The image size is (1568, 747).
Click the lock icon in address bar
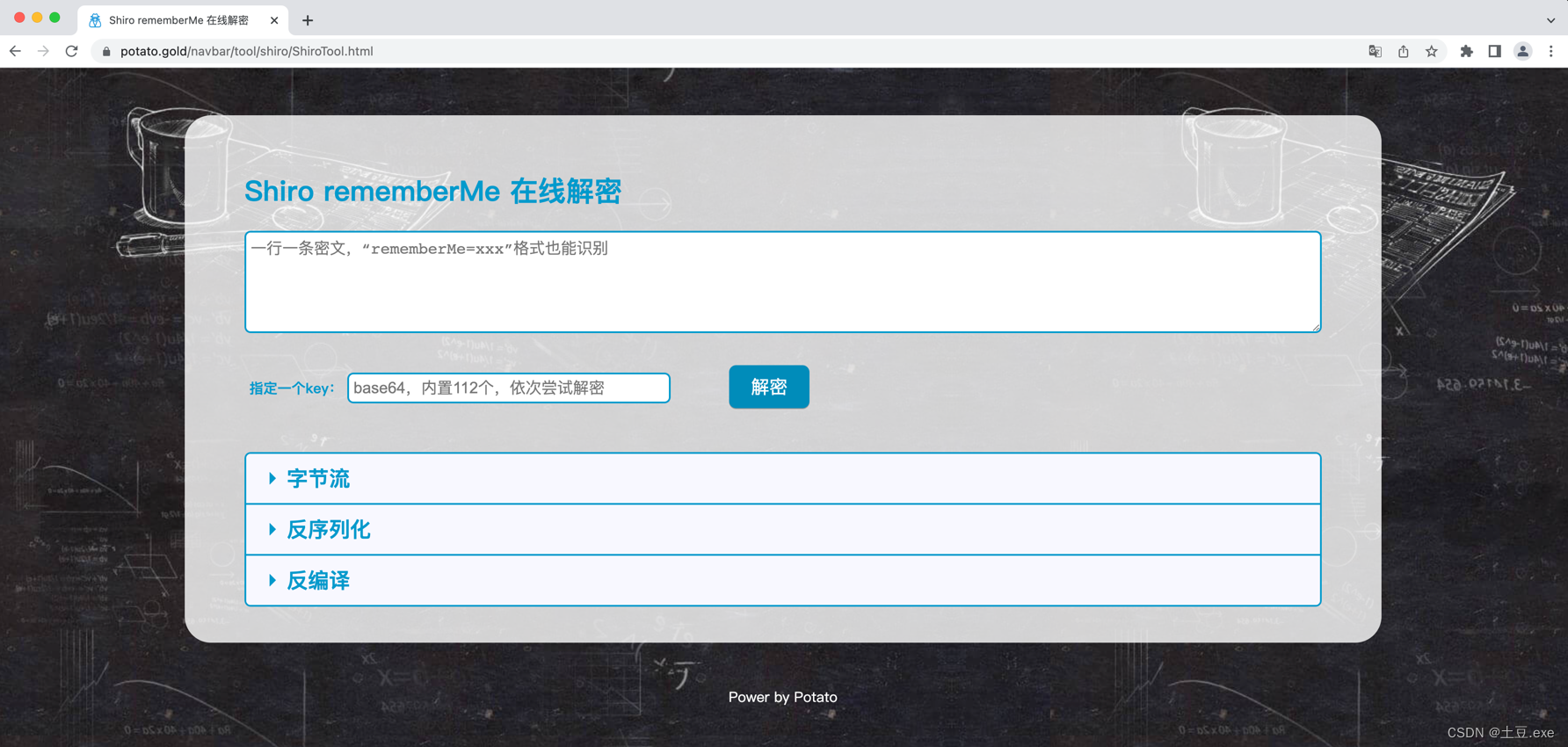pos(106,52)
